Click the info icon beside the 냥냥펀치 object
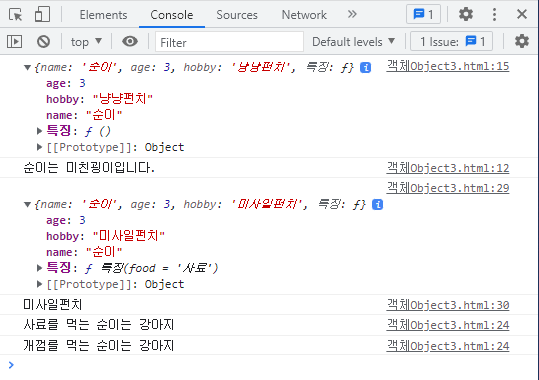Viewport: 539px width, 380px height. pos(365,67)
